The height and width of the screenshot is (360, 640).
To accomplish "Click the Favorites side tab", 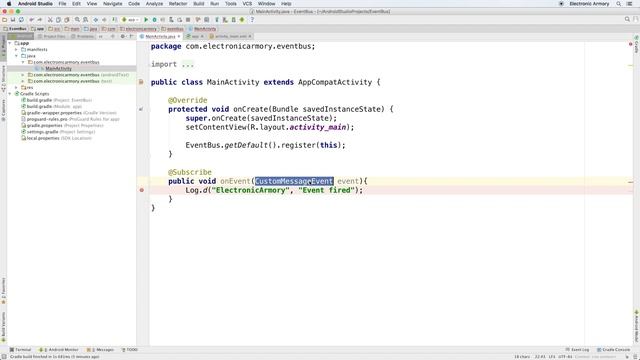I will pos(4,291).
